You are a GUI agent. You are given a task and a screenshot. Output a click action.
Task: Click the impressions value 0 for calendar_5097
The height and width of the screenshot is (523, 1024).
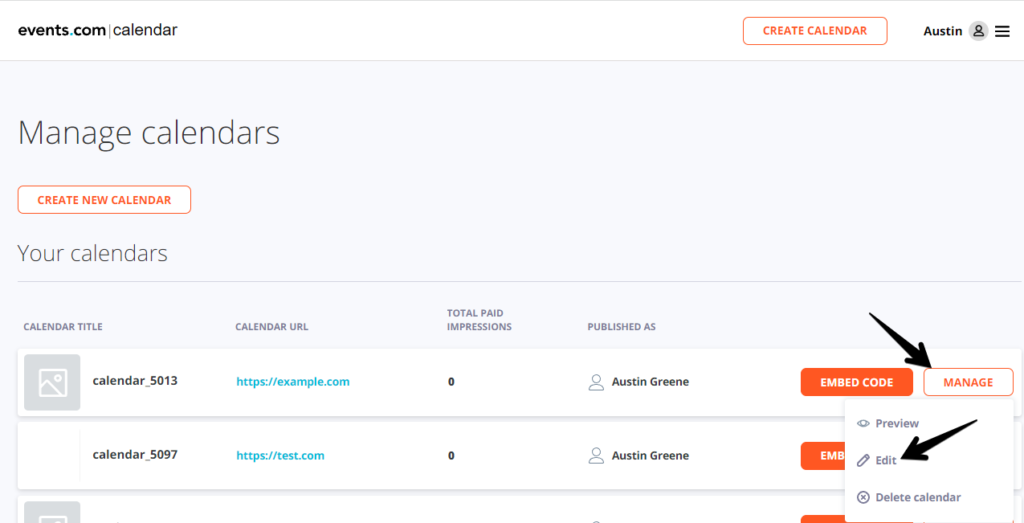tap(451, 456)
